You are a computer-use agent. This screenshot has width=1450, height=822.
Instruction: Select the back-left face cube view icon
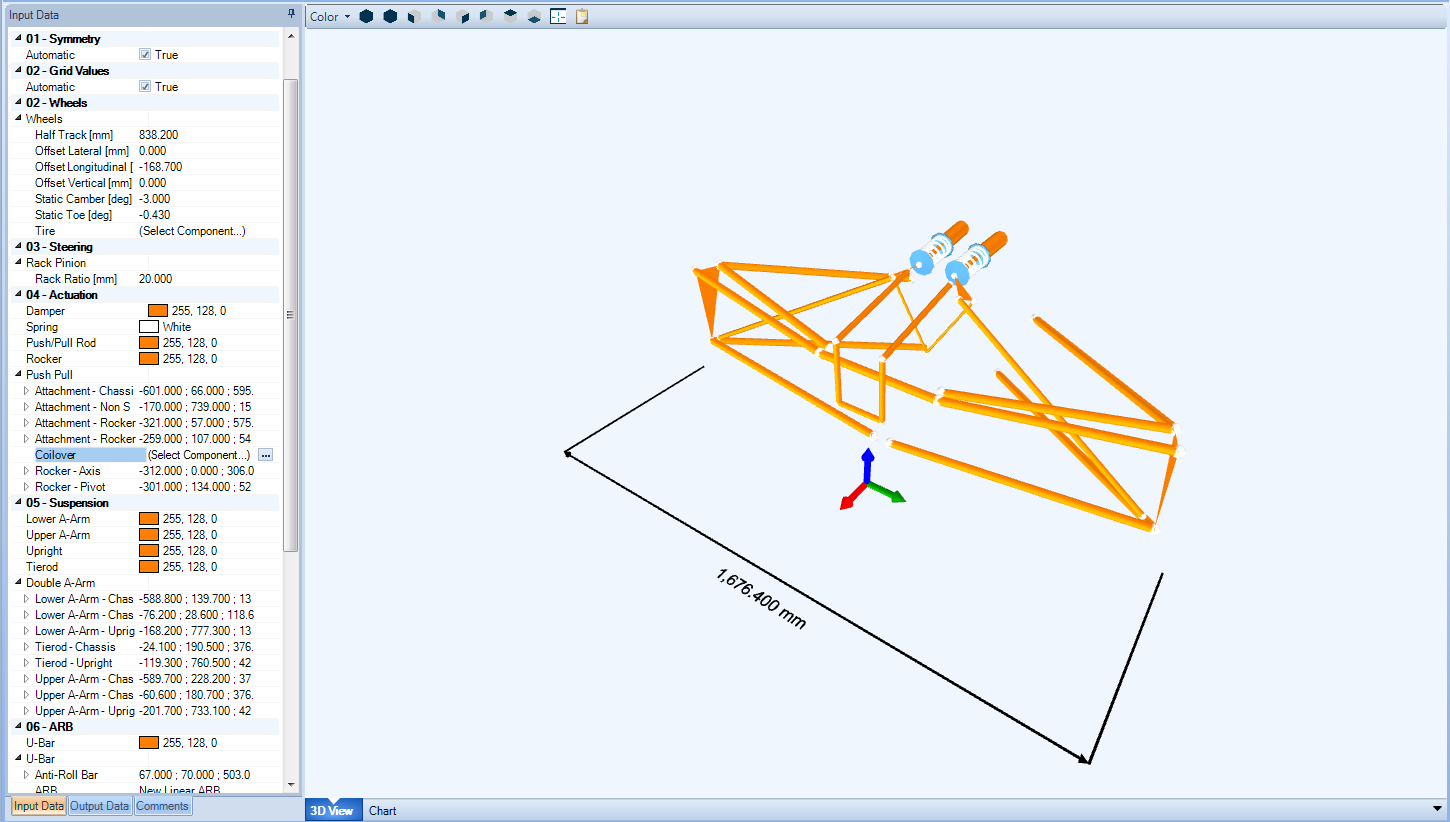(486, 17)
